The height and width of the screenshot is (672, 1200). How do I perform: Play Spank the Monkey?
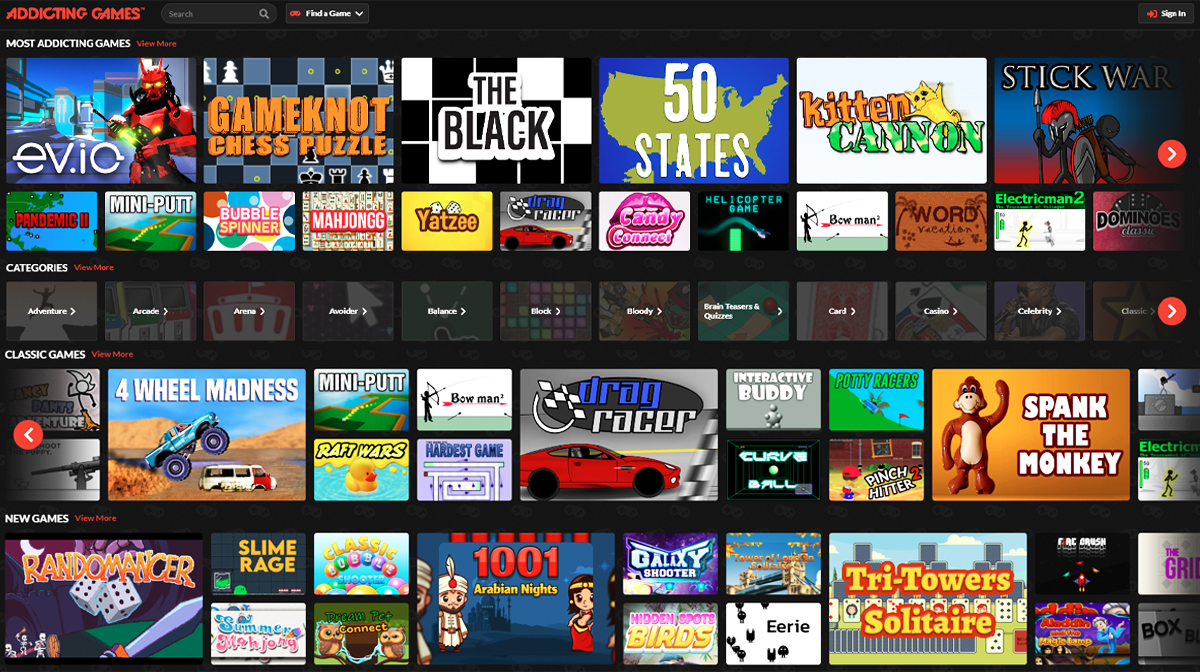[x=1031, y=434]
